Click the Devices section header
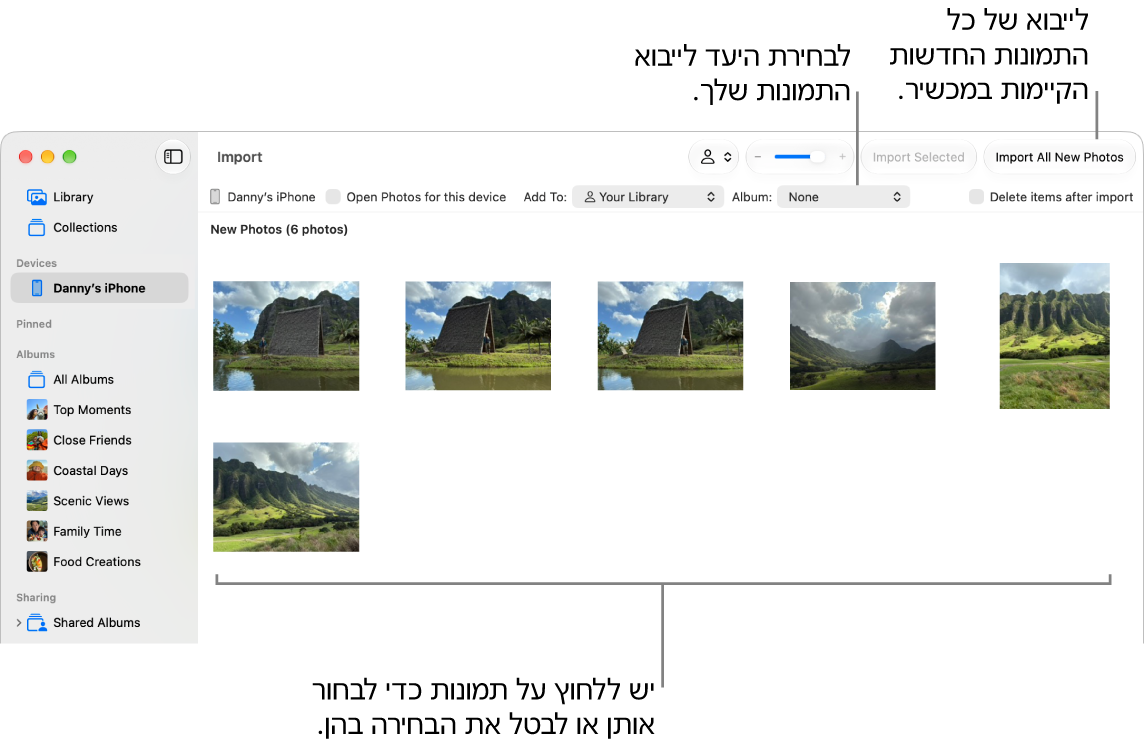1144x747 pixels. (x=36, y=263)
